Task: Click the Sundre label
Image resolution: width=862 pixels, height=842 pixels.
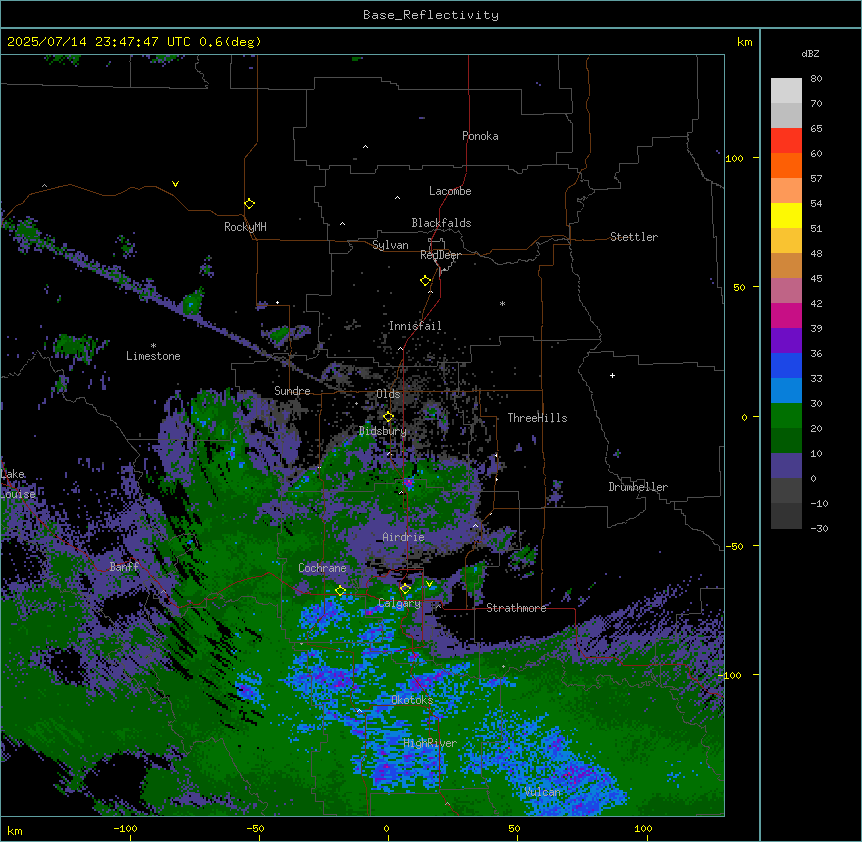Action: coord(292,391)
